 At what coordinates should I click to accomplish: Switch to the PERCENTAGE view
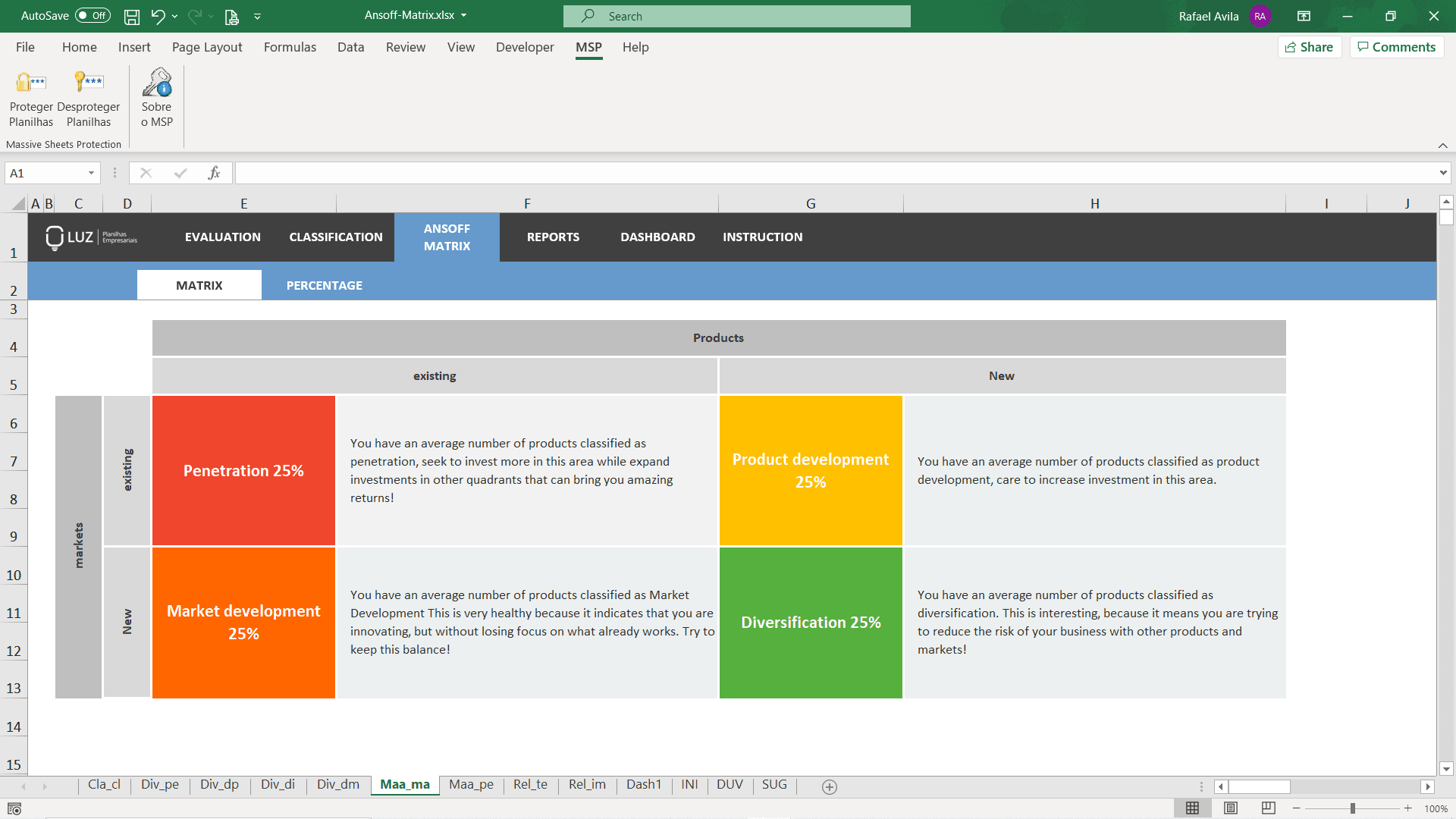pyautogui.click(x=324, y=284)
